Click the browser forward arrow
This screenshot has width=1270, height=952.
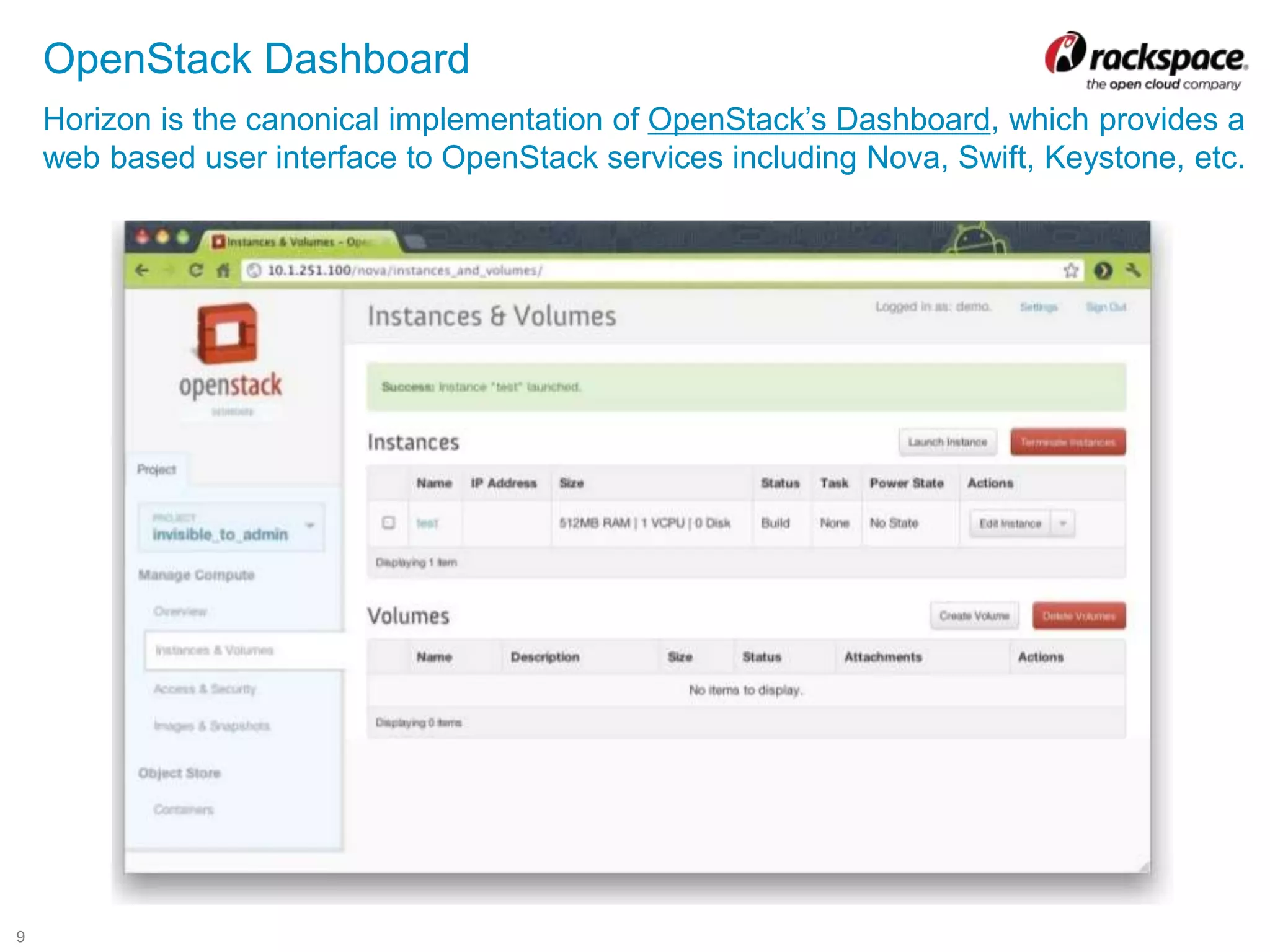169,270
